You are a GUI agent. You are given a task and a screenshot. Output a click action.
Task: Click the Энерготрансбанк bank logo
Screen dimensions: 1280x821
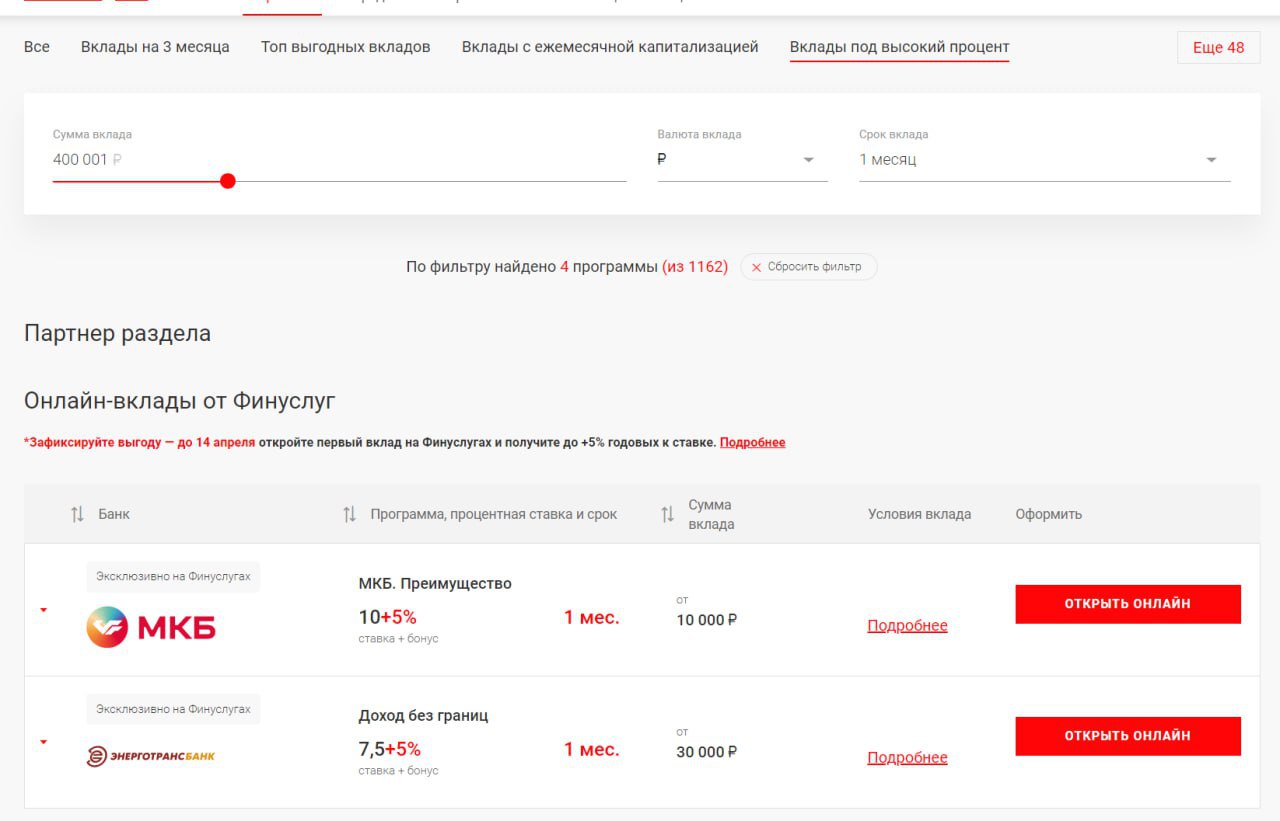(151, 756)
